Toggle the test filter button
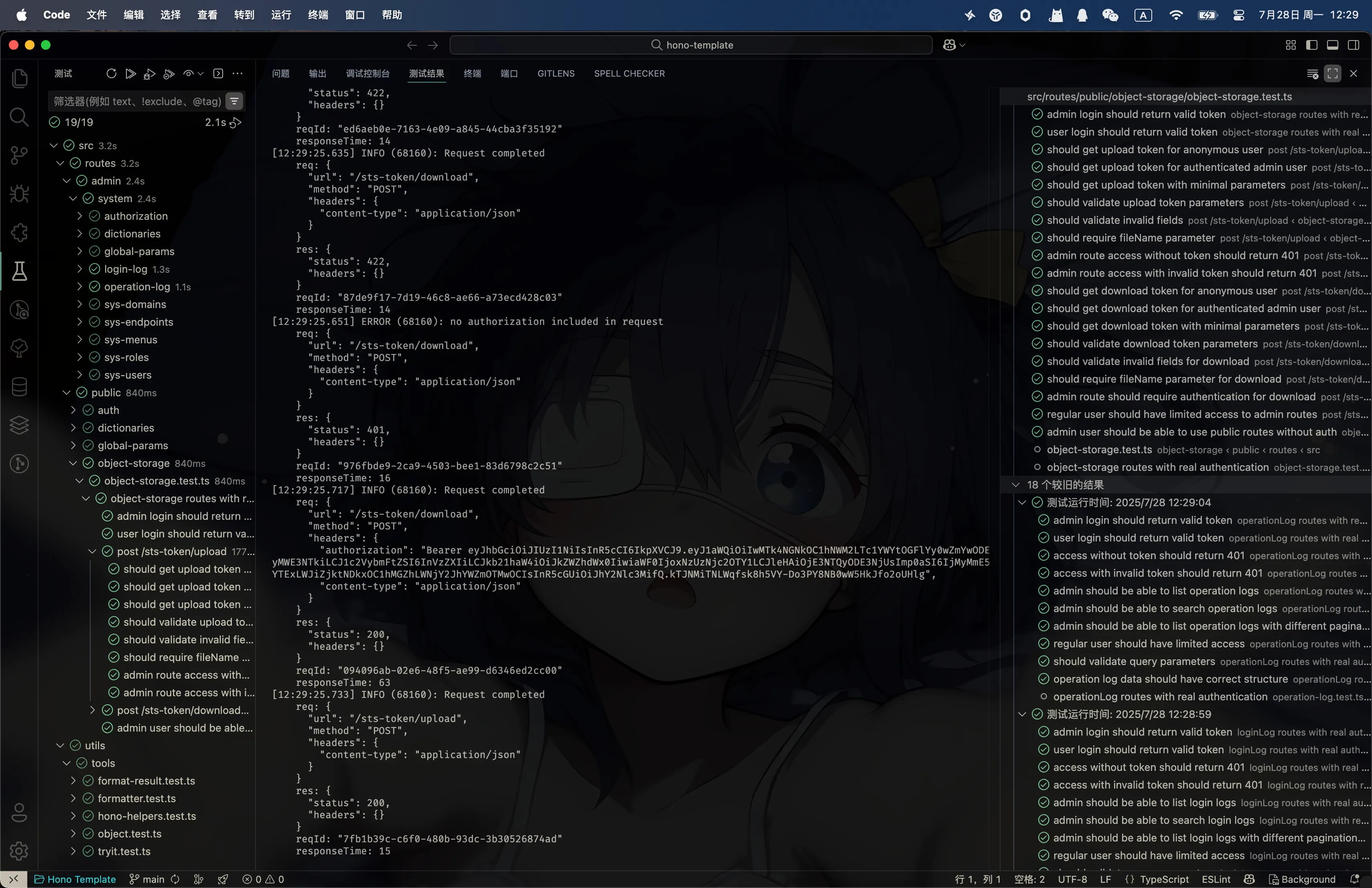Image resolution: width=1372 pixels, height=888 pixels. pyautogui.click(x=235, y=101)
